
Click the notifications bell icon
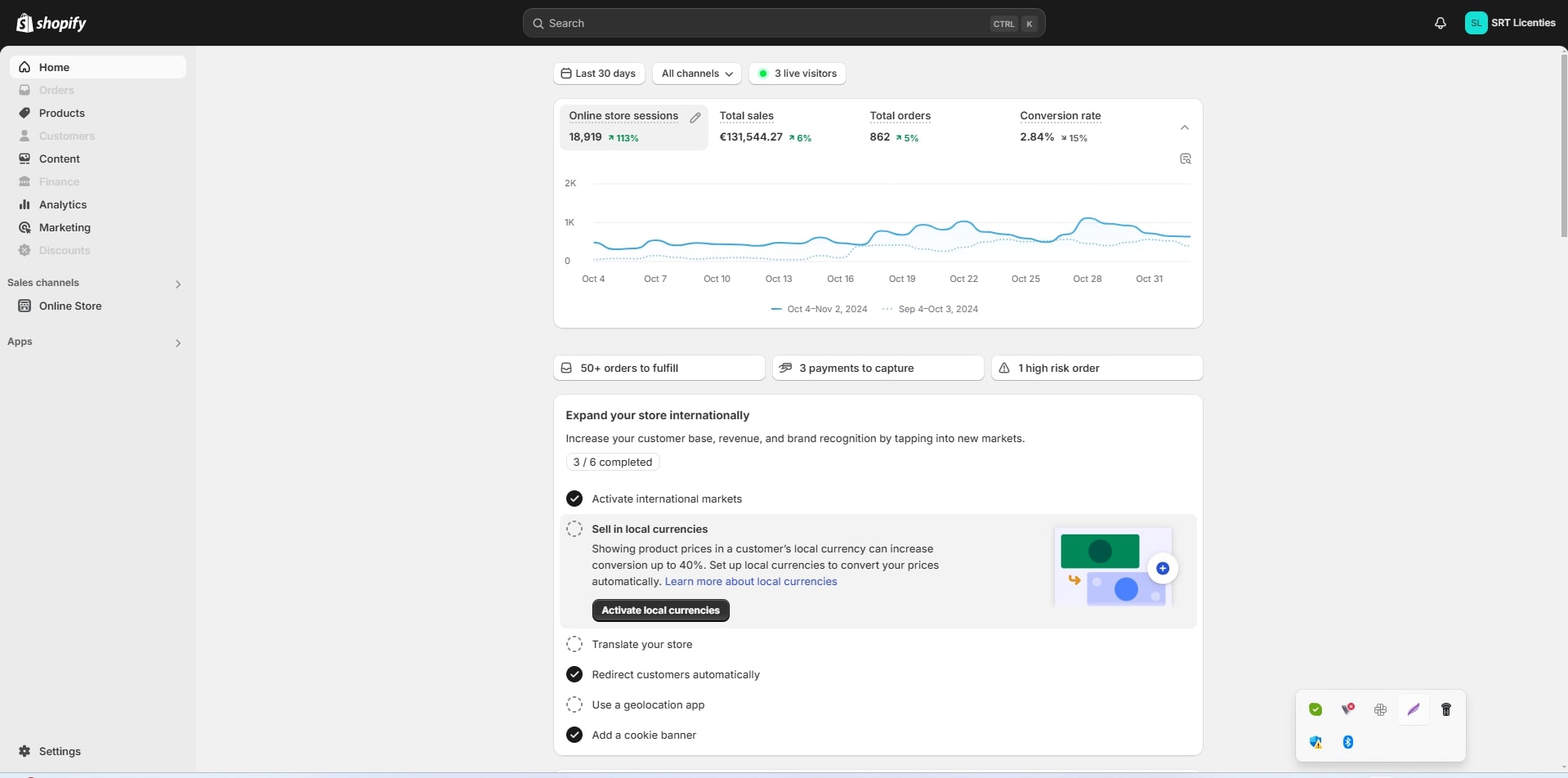[x=1440, y=23]
